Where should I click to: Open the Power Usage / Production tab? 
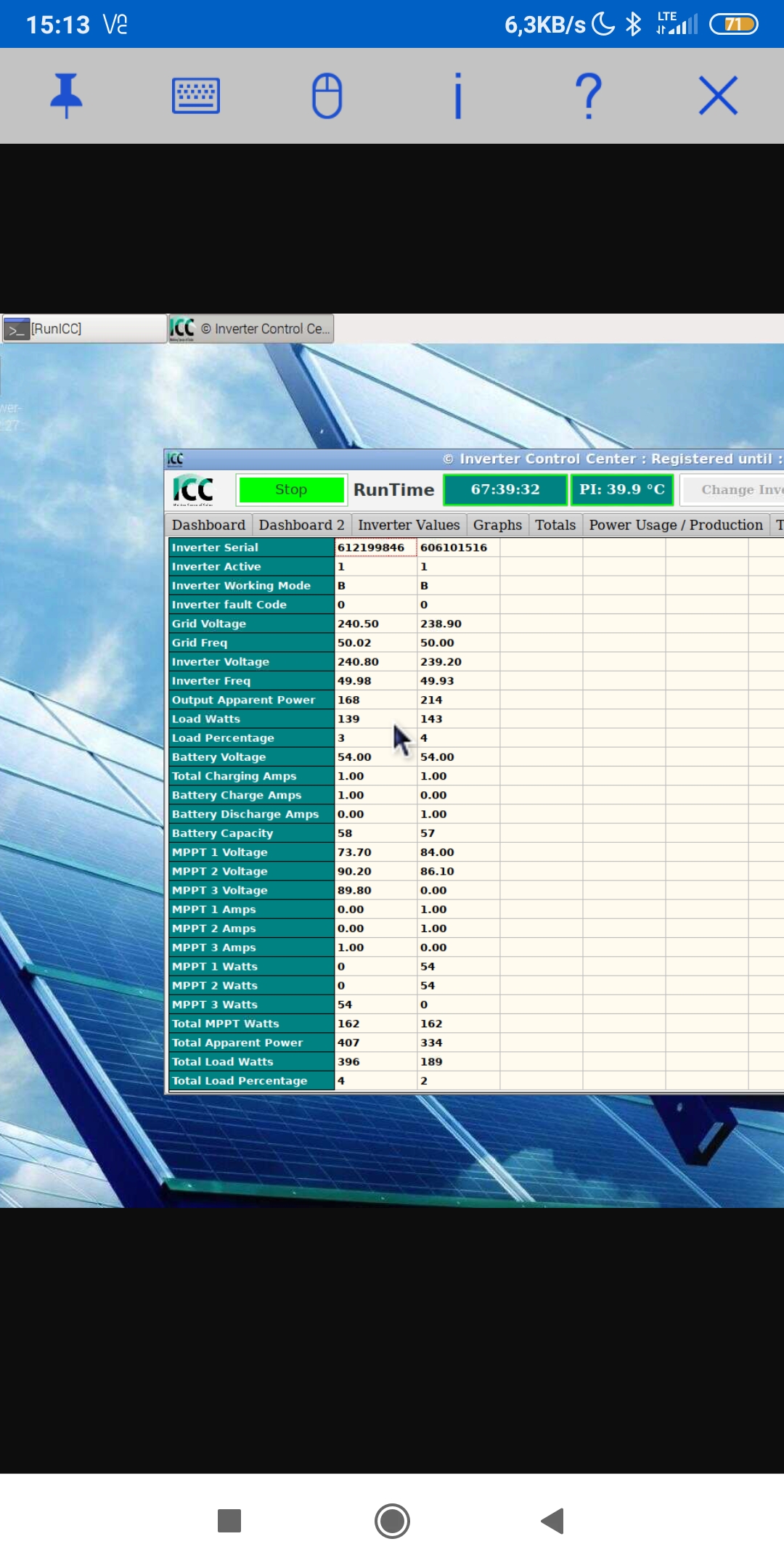(x=675, y=525)
